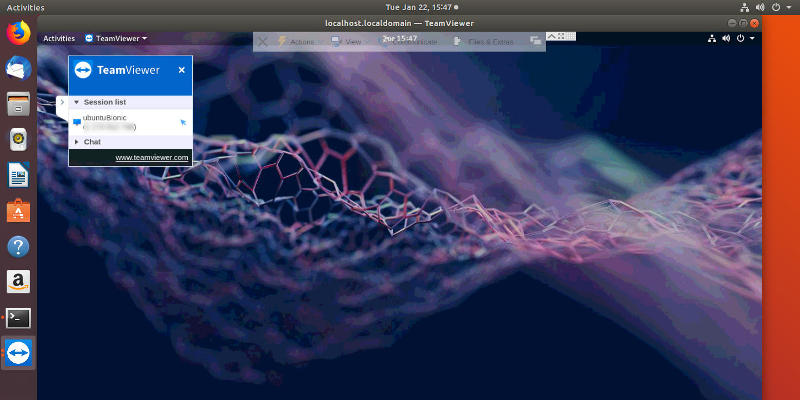Click the ubuntuBionic session monitor icon
This screenshot has height=400, width=800.
pyautogui.click(x=77, y=122)
